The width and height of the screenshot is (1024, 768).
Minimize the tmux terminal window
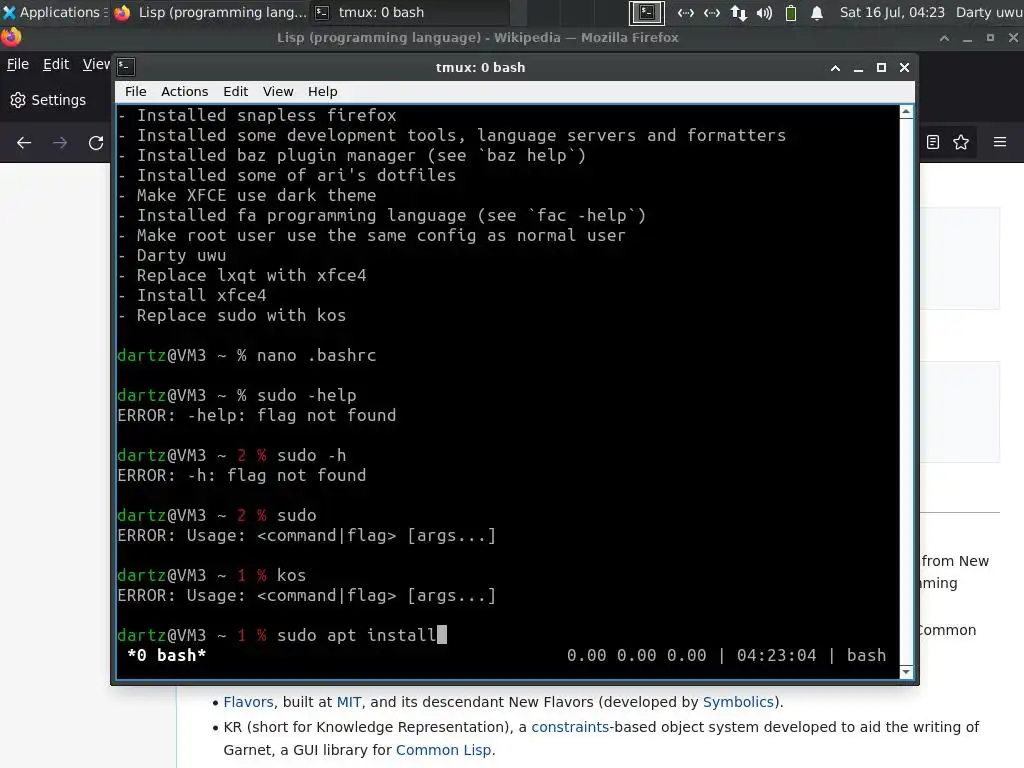(858, 67)
